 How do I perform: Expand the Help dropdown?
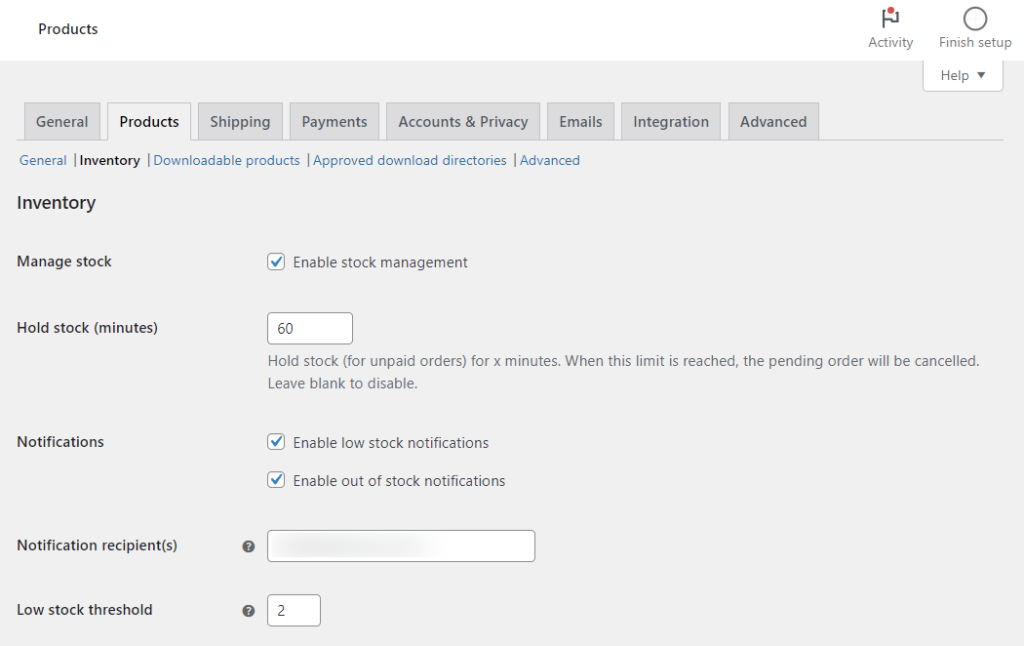[x=961, y=75]
